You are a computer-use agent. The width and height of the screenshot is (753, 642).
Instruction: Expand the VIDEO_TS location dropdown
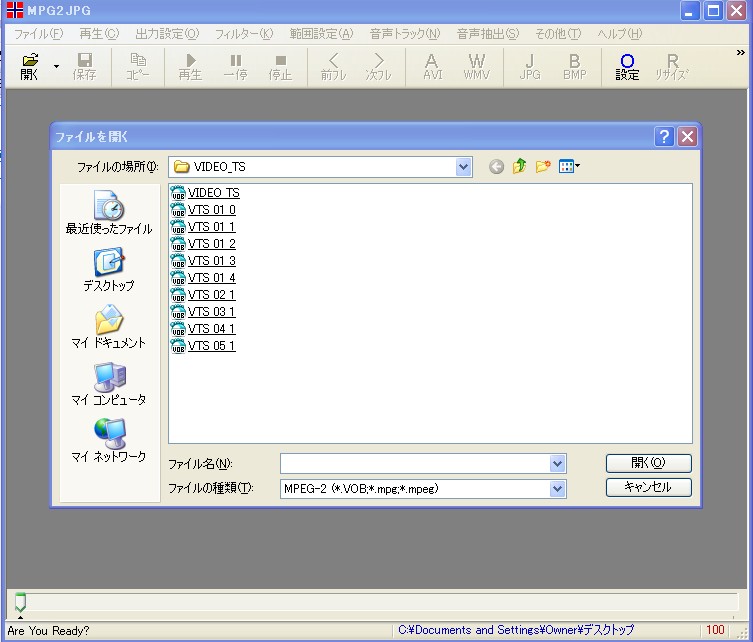(x=463, y=167)
